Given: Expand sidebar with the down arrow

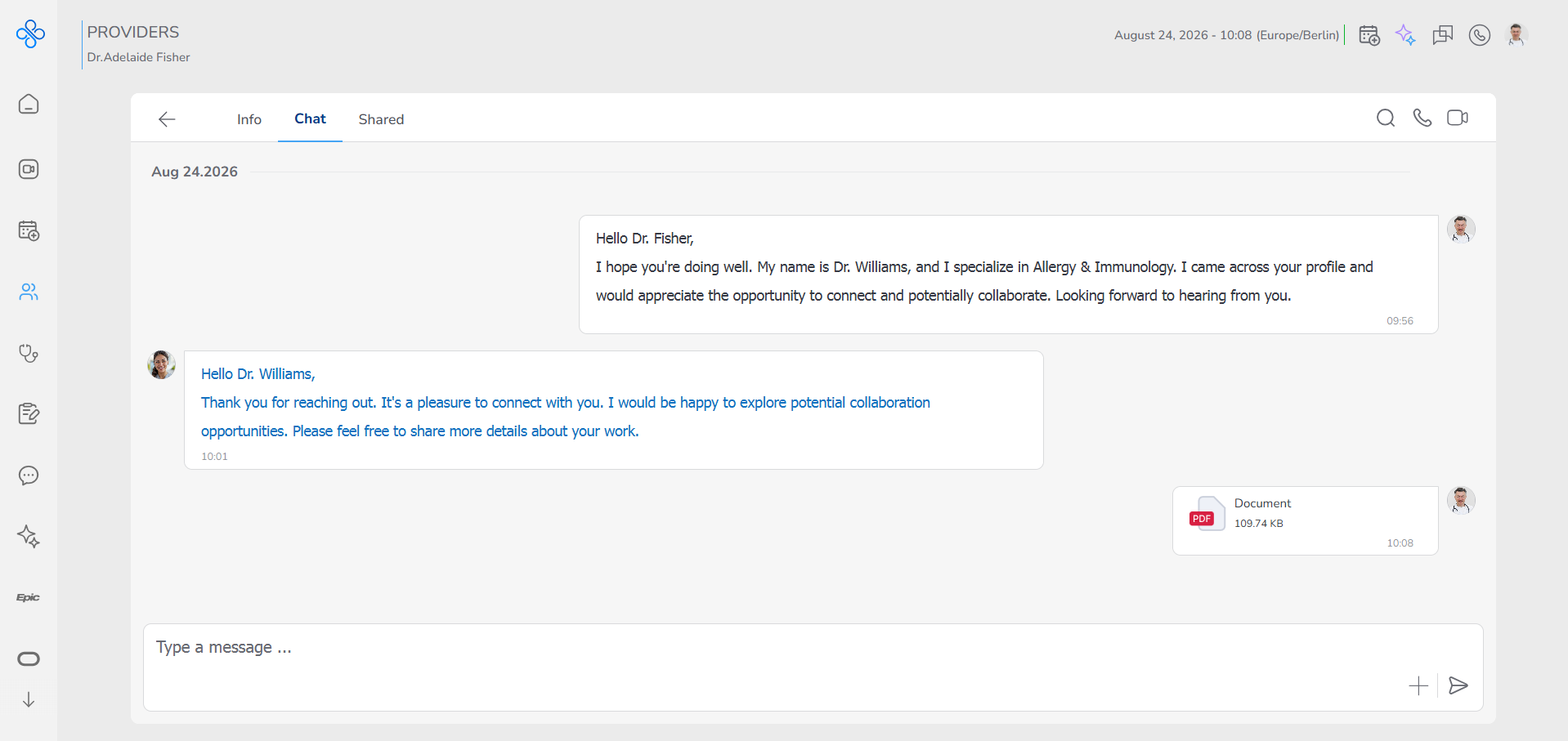Looking at the screenshot, I should point(29,700).
